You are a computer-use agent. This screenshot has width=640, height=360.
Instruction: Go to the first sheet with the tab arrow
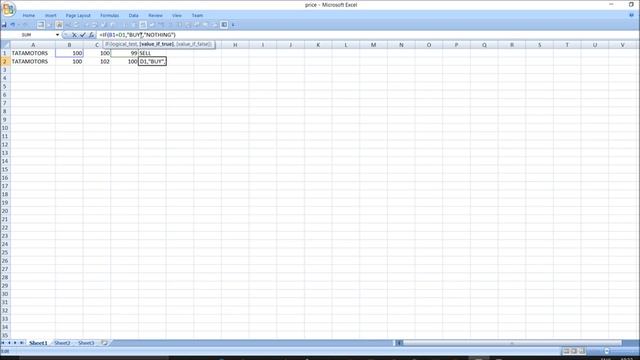pos(4,343)
